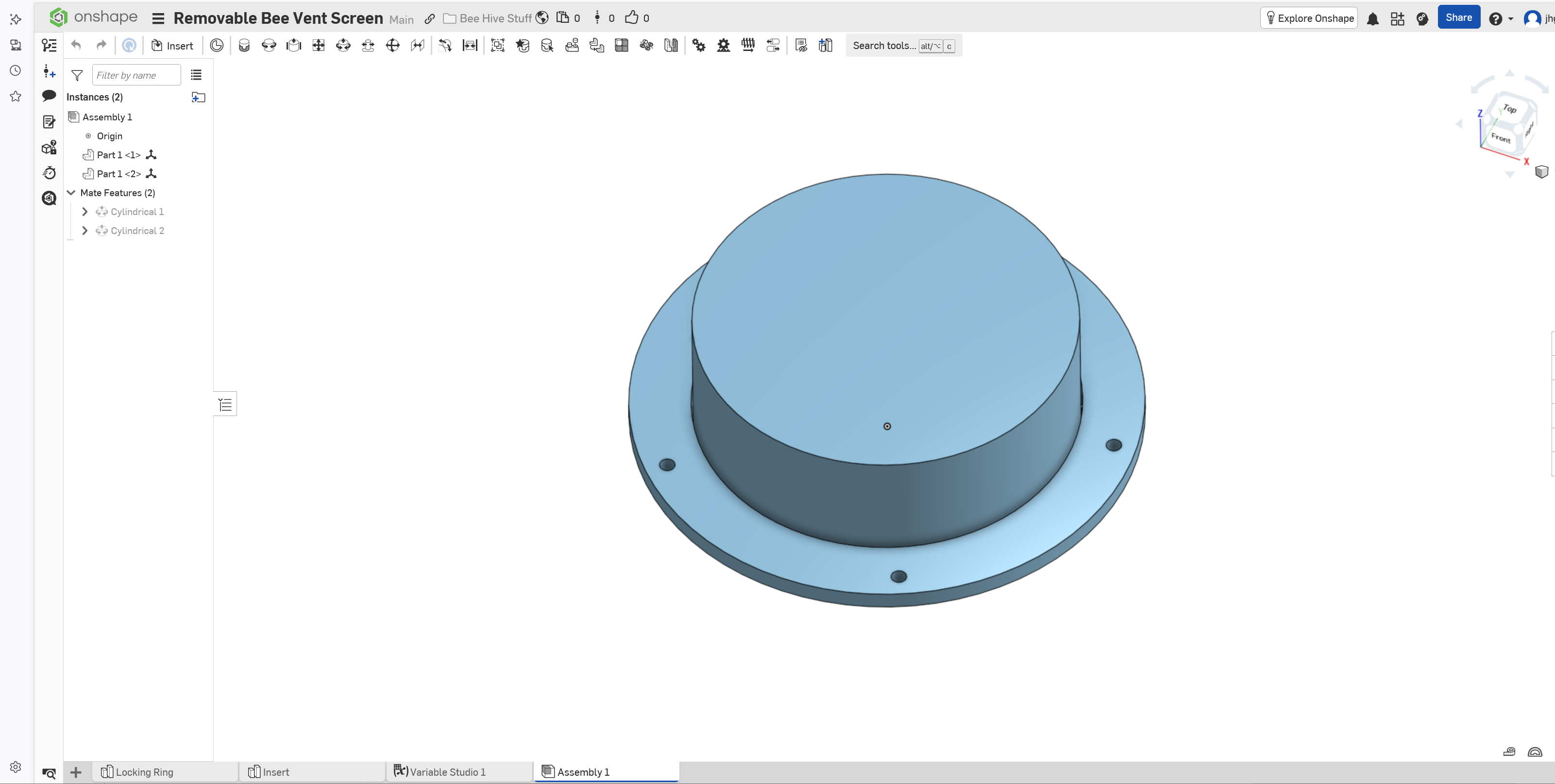
Task: Toggle the feature list panel handle
Action: (225, 404)
